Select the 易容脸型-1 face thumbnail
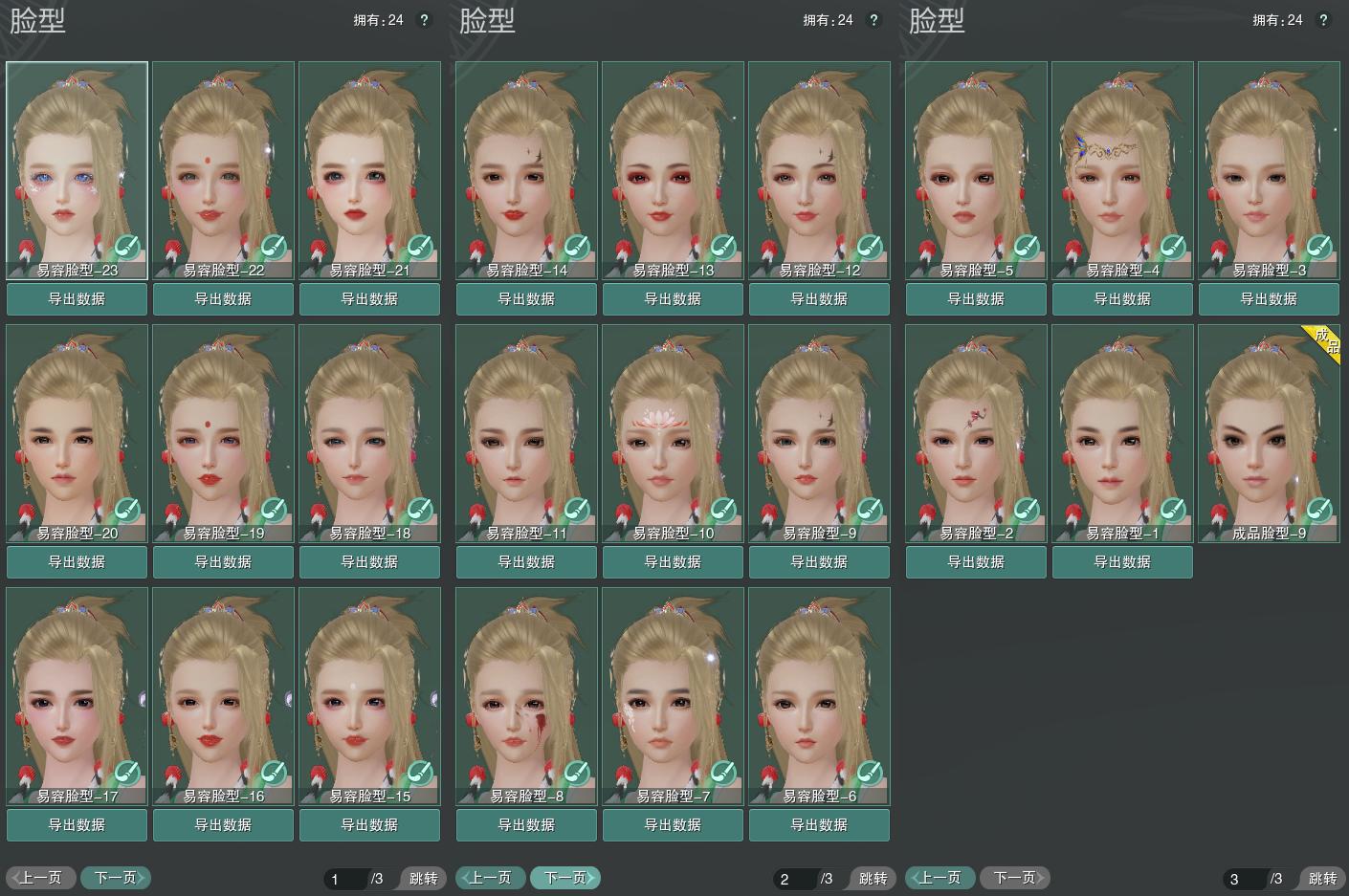This screenshot has width=1349, height=896. point(1122,433)
